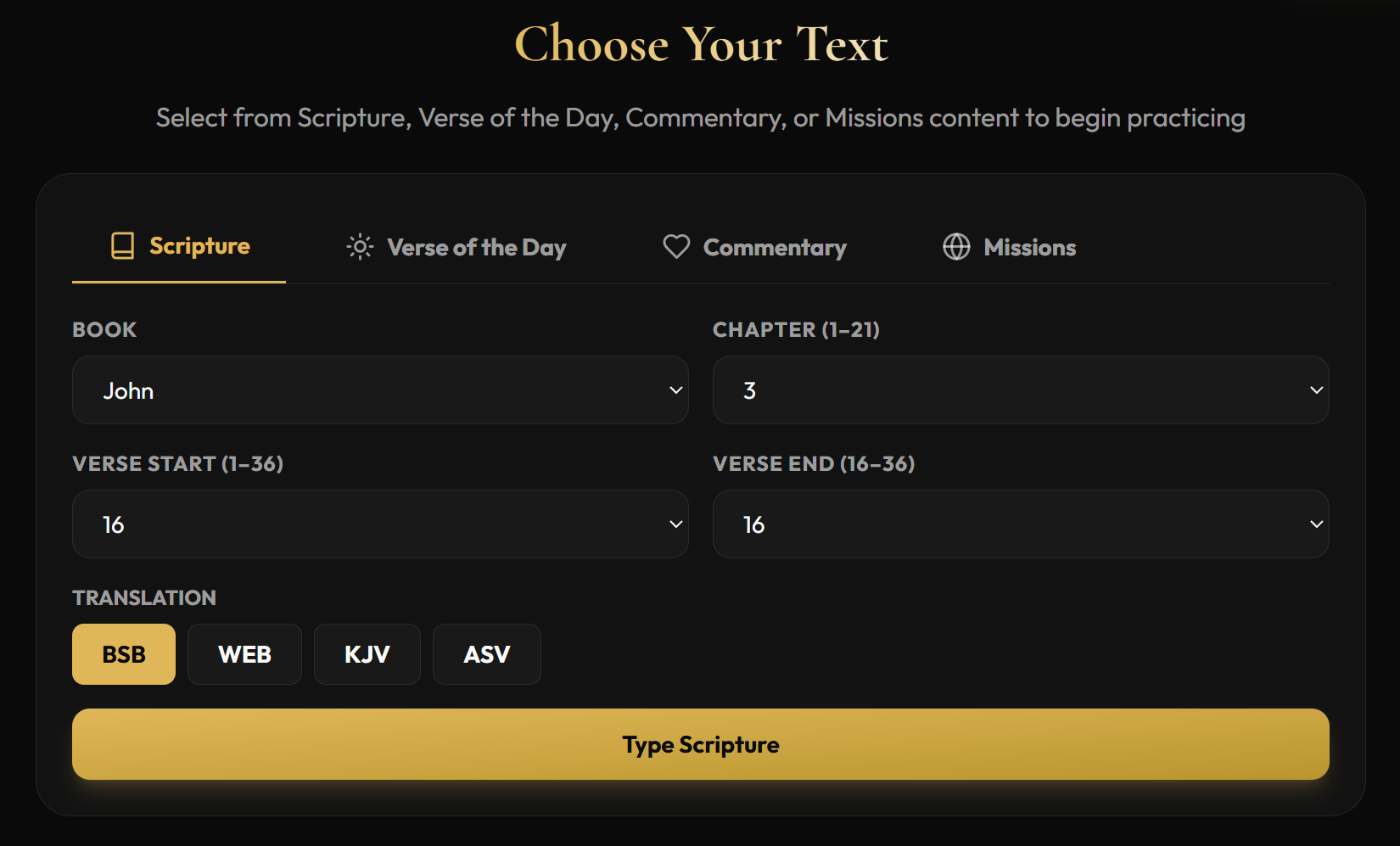This screenshot has height=846, width=1400.
Task: Click the book icon on the Scripture tab
Action: 123,246
